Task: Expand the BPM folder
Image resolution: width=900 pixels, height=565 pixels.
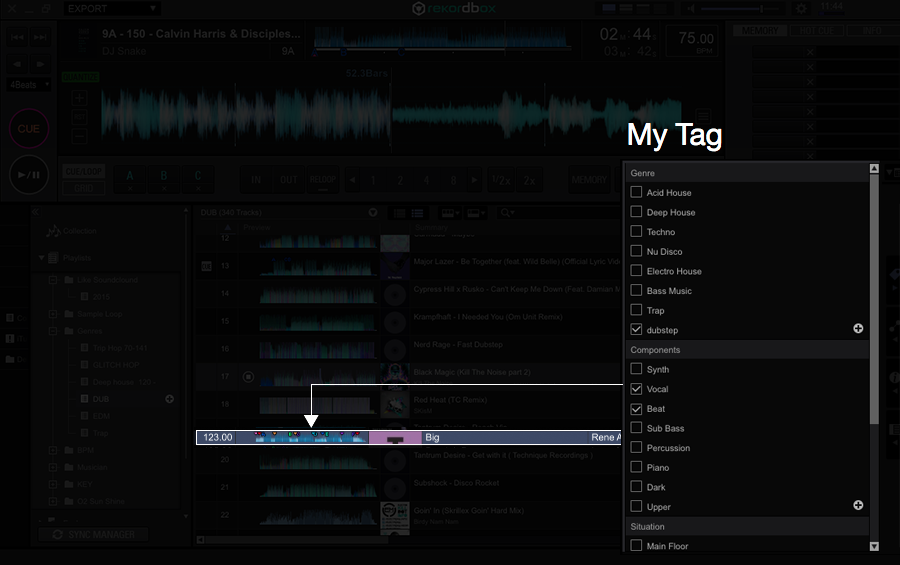Action: pos(53,450)
